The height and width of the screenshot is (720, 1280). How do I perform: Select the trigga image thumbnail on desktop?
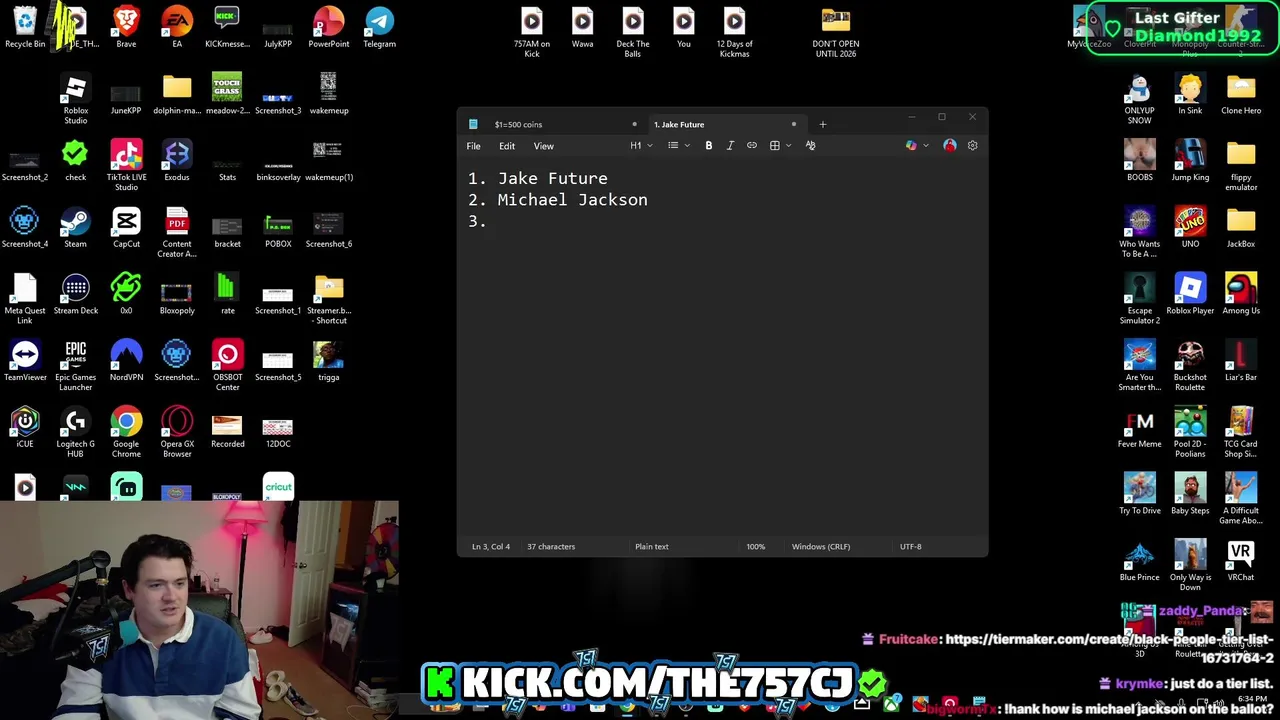(x=328, y=361)
